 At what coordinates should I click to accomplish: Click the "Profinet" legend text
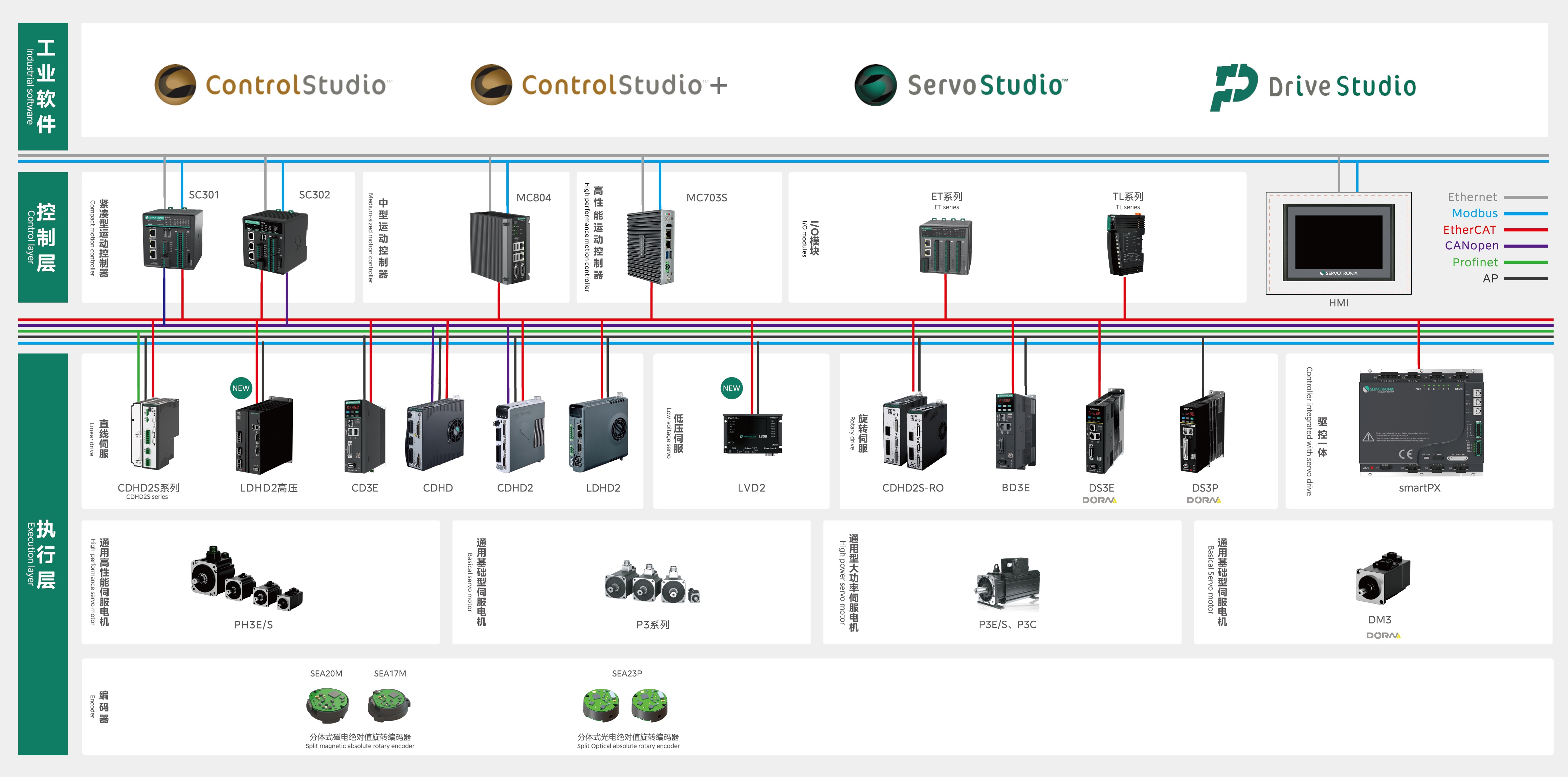1475,262
